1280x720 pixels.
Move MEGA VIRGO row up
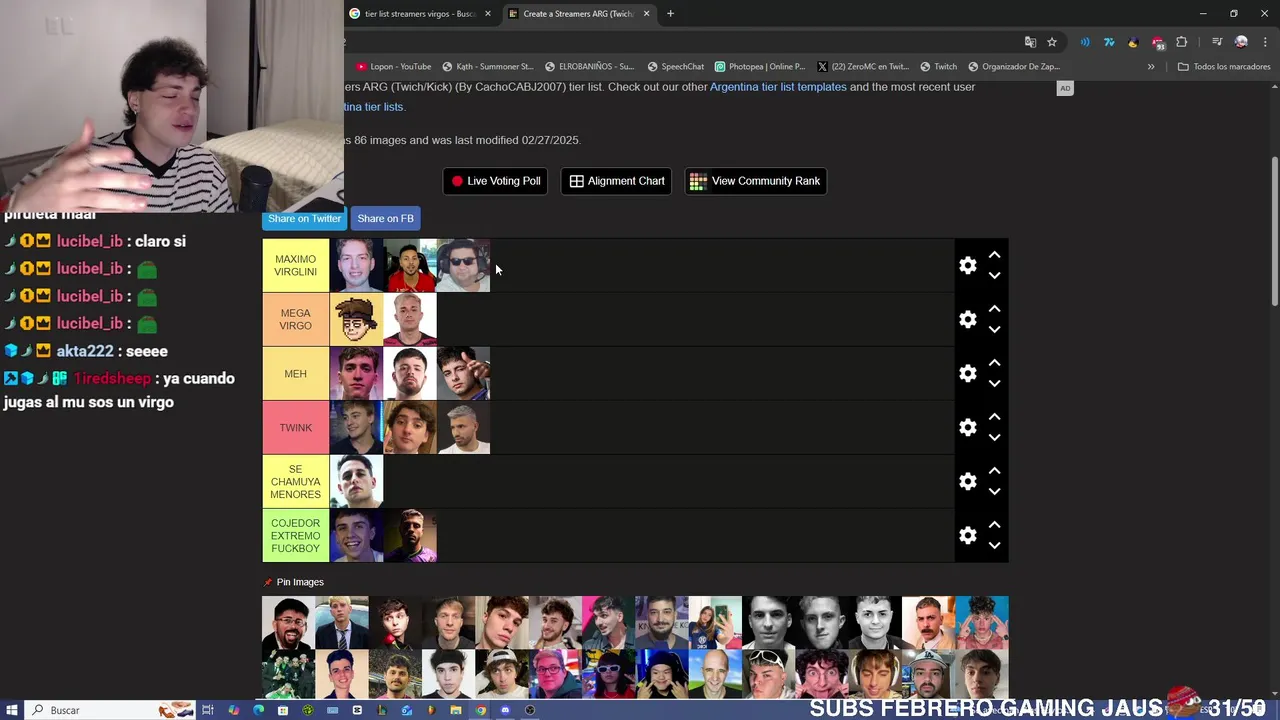[x=994, y=309]
